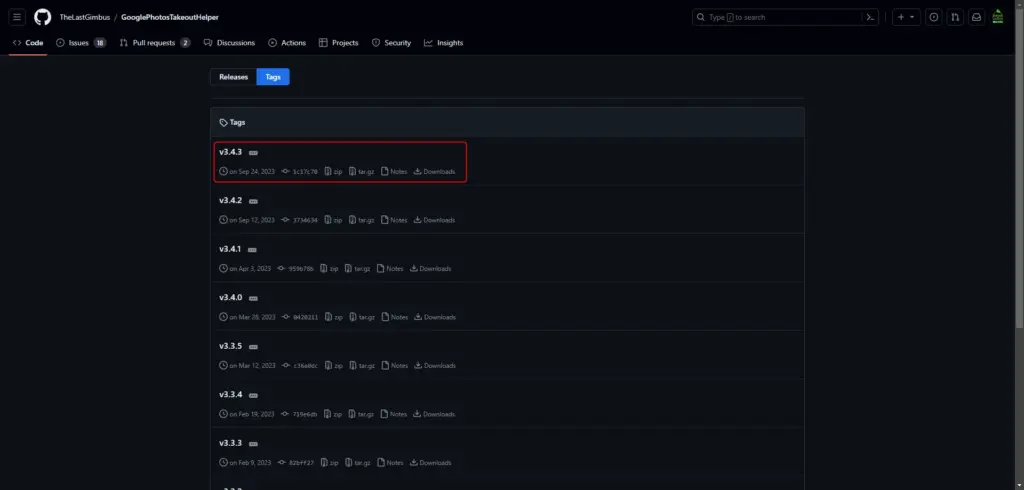Expand v3.4.3 ellipsis commit message
Screen dimensions: 1024x490
(x=253, y=153)
